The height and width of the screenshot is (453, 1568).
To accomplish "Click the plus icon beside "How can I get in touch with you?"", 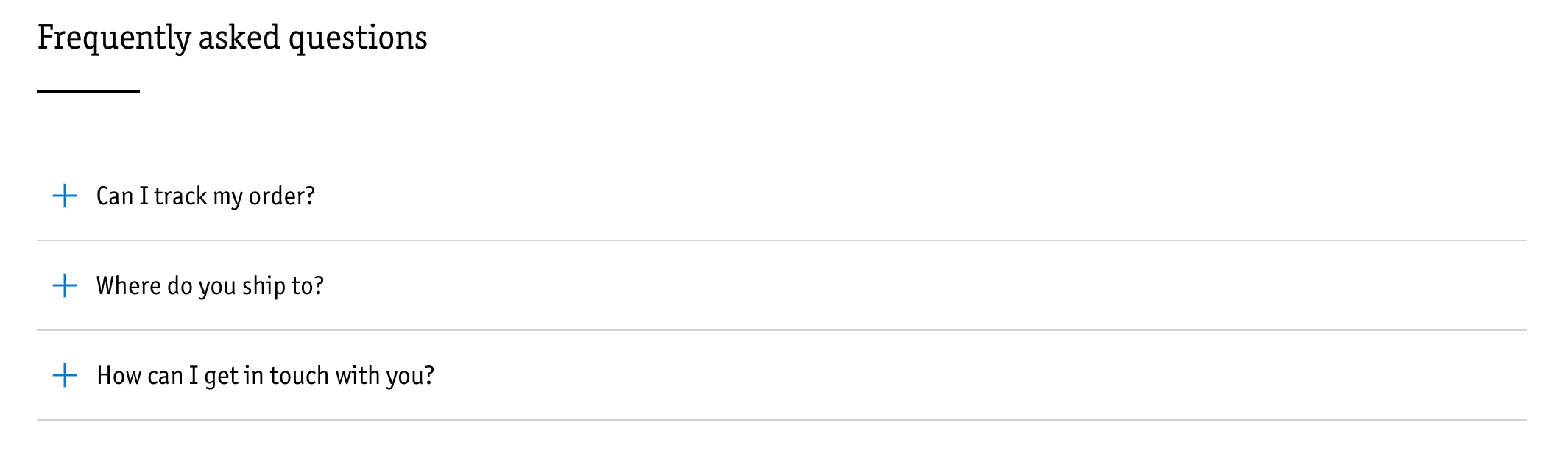I will tap(65, 375).
